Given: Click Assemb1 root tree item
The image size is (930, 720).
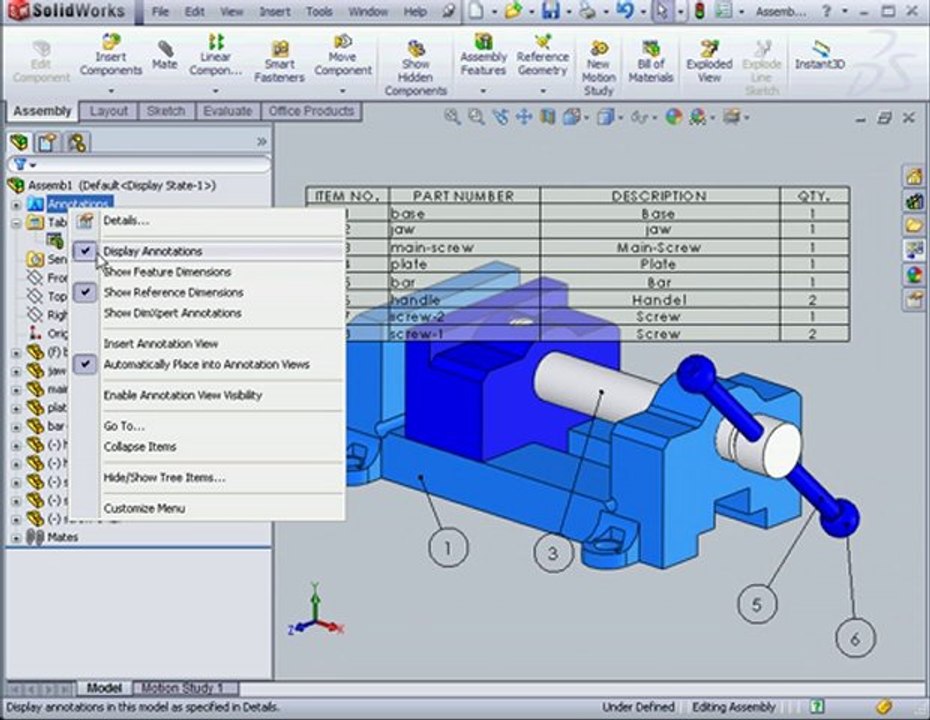Looking at the screenshot, I should tap(122, 186).
